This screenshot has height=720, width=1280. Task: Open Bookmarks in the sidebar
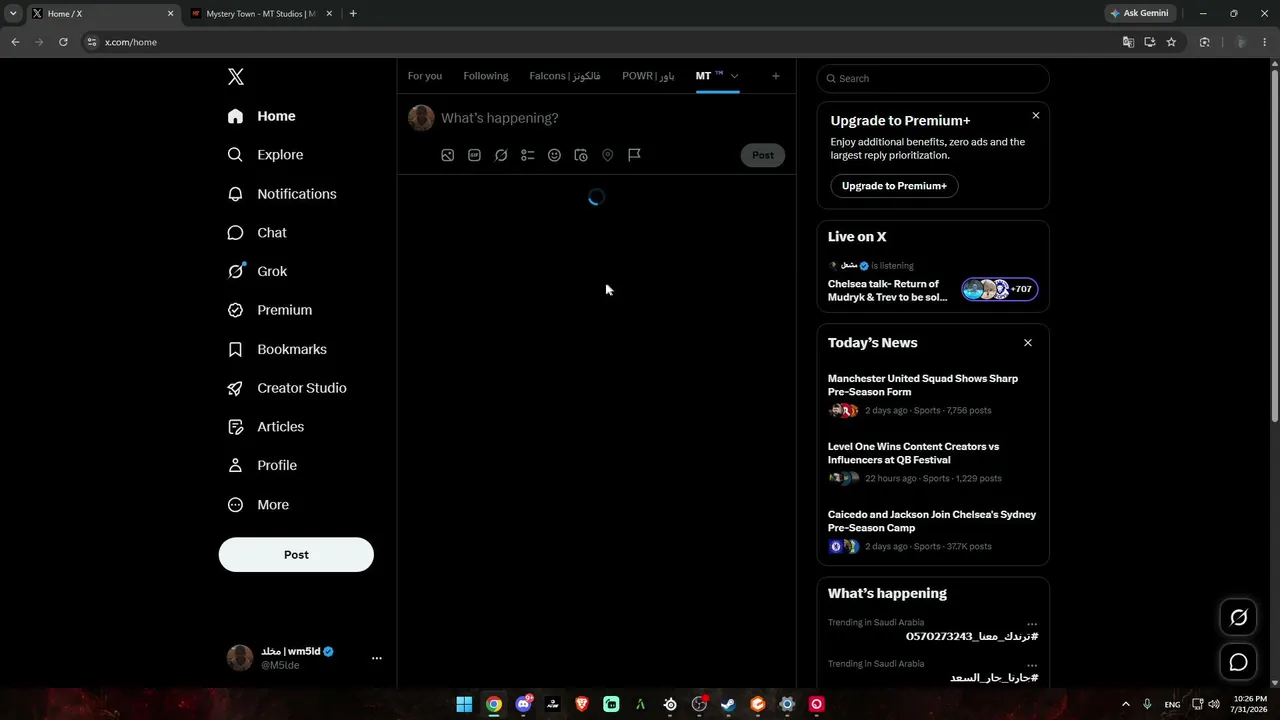pyautogui.click(x=277, y=349)
